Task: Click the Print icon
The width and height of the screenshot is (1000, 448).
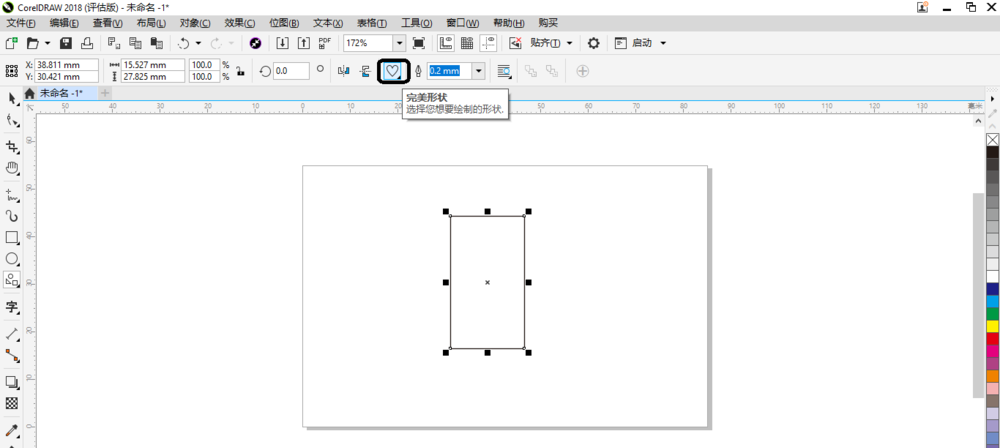Action: 87,43
